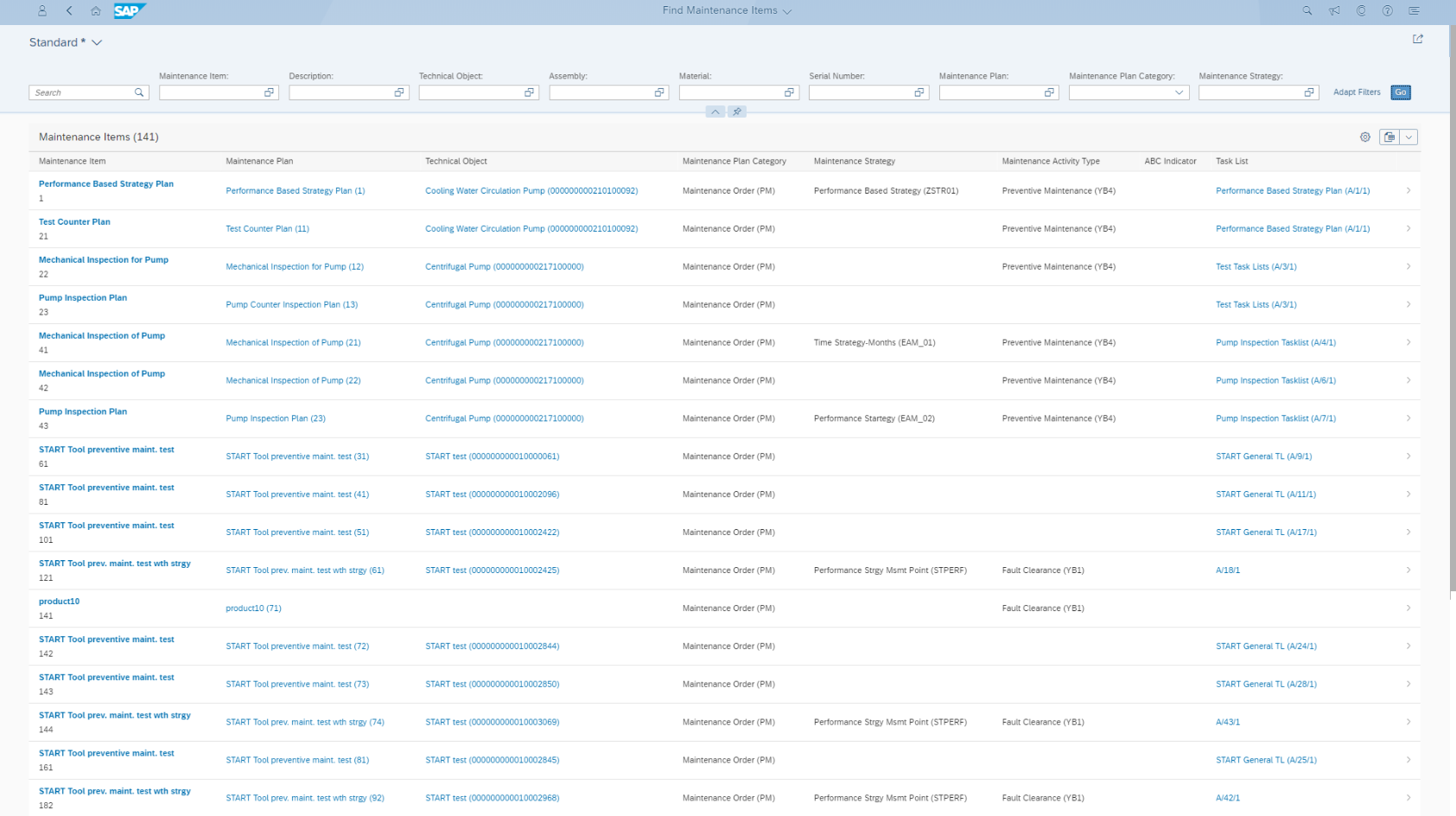Sort by Maintenance Item column header
The height and width of the screenshot is (816, 1456).
72,162
